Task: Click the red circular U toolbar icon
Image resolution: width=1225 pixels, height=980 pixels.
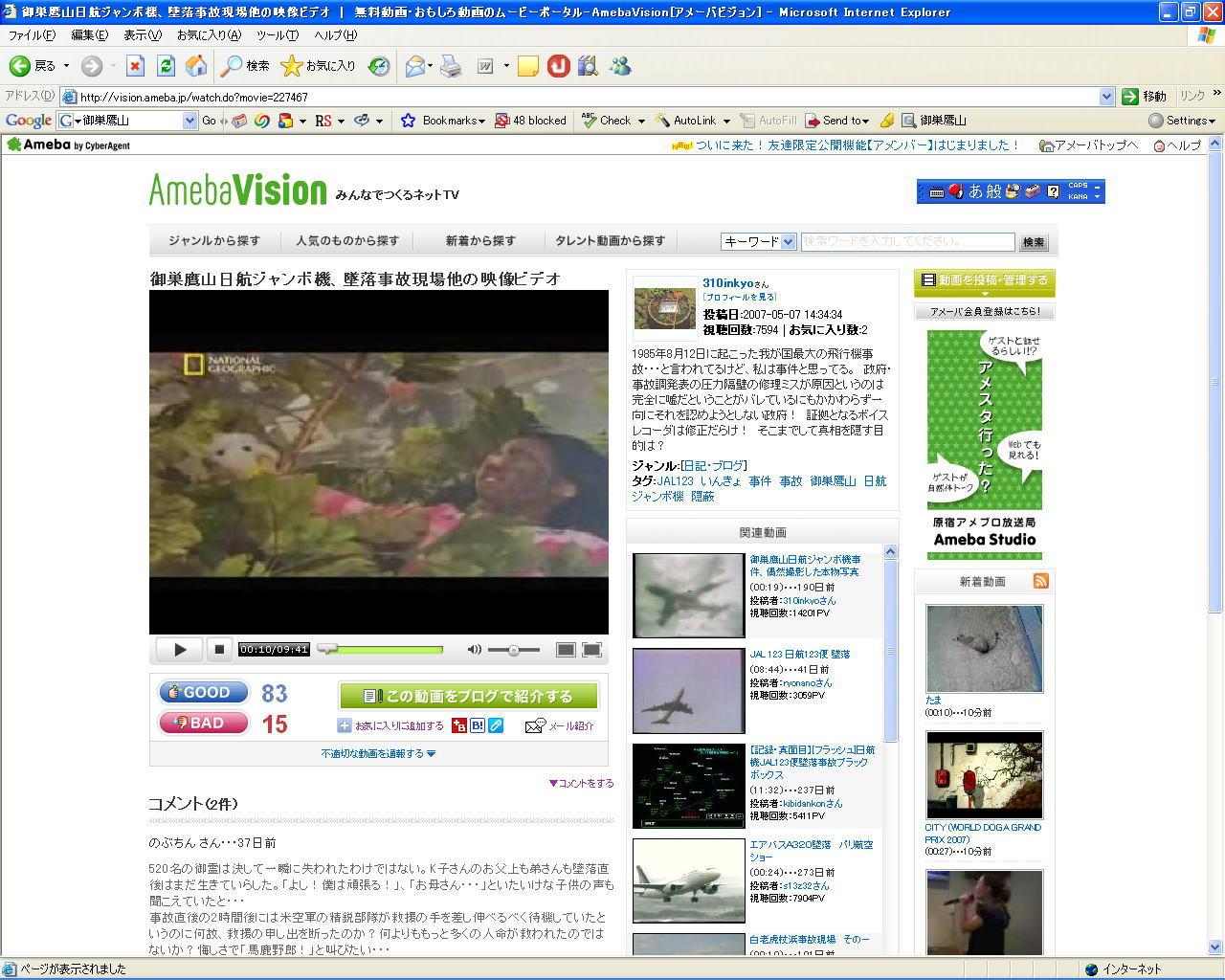Action: (x=558, y=66)
